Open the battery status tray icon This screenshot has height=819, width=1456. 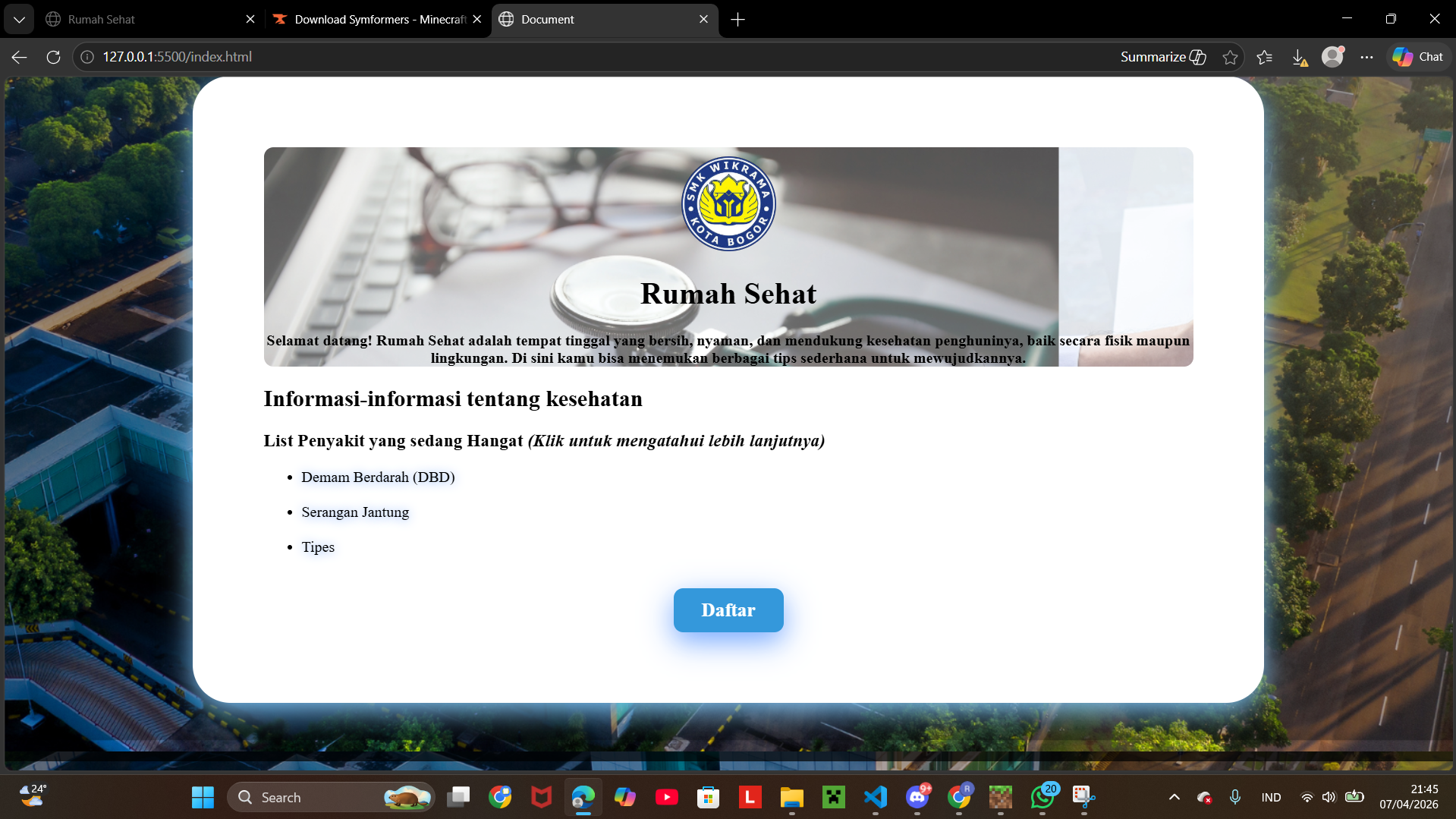point(1354,797)
